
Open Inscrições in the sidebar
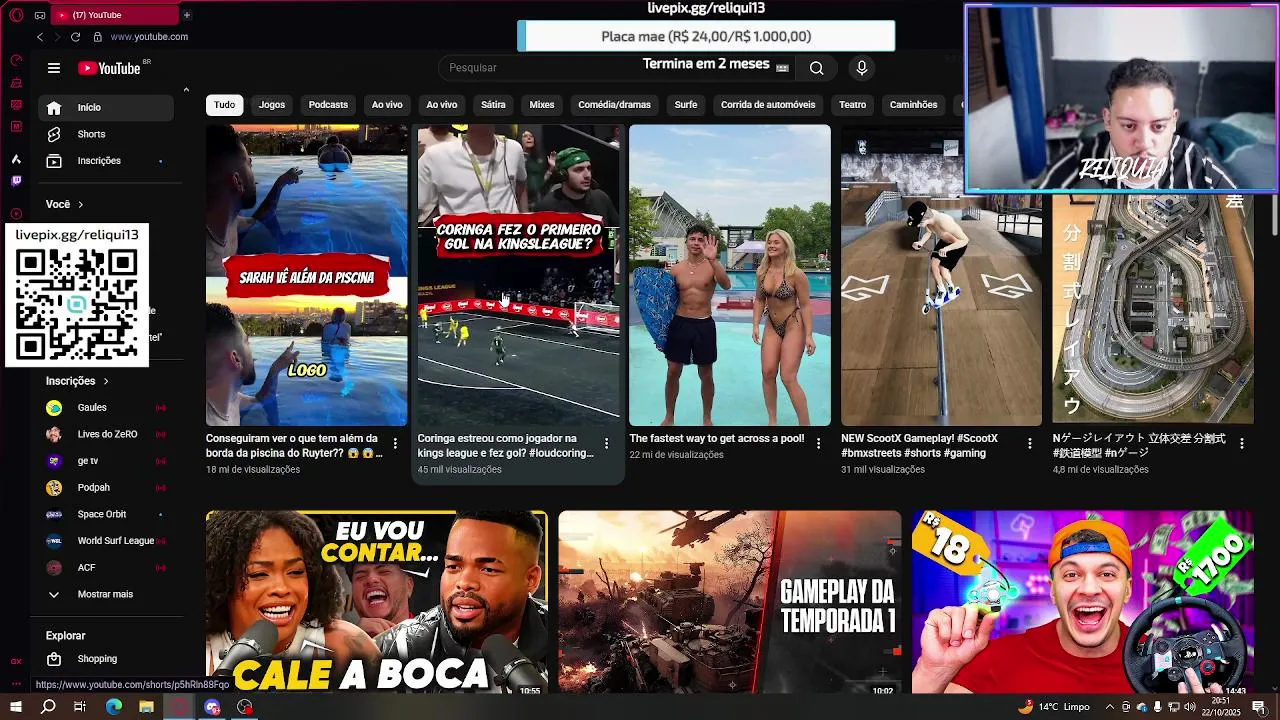[x=105, y=161]
